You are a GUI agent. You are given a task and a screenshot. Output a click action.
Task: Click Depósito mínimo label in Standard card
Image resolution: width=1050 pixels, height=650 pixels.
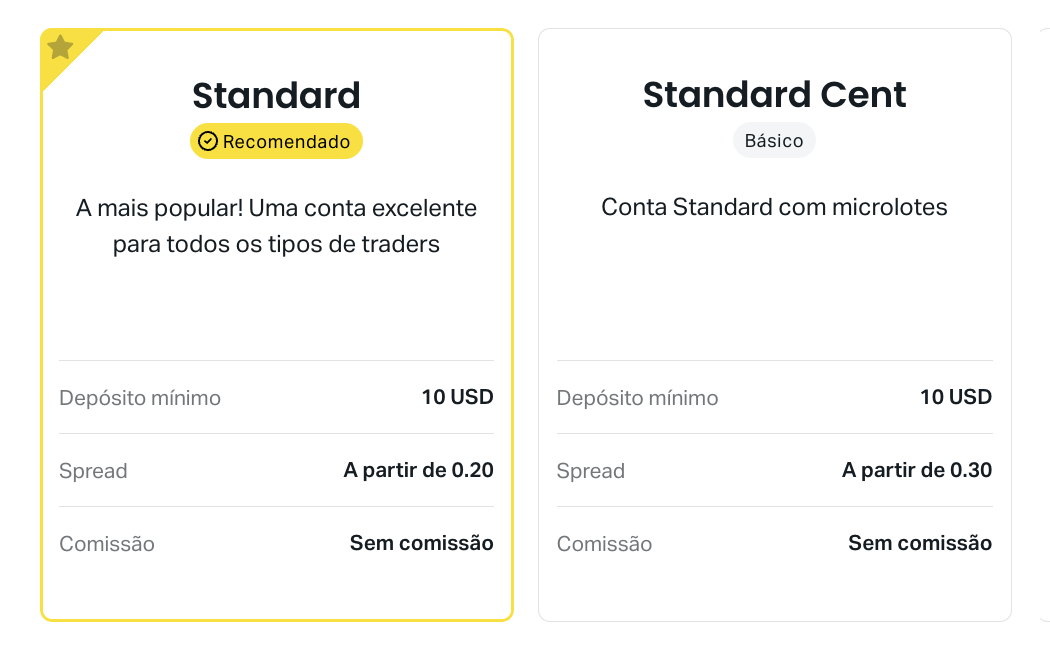coord(140,398)
